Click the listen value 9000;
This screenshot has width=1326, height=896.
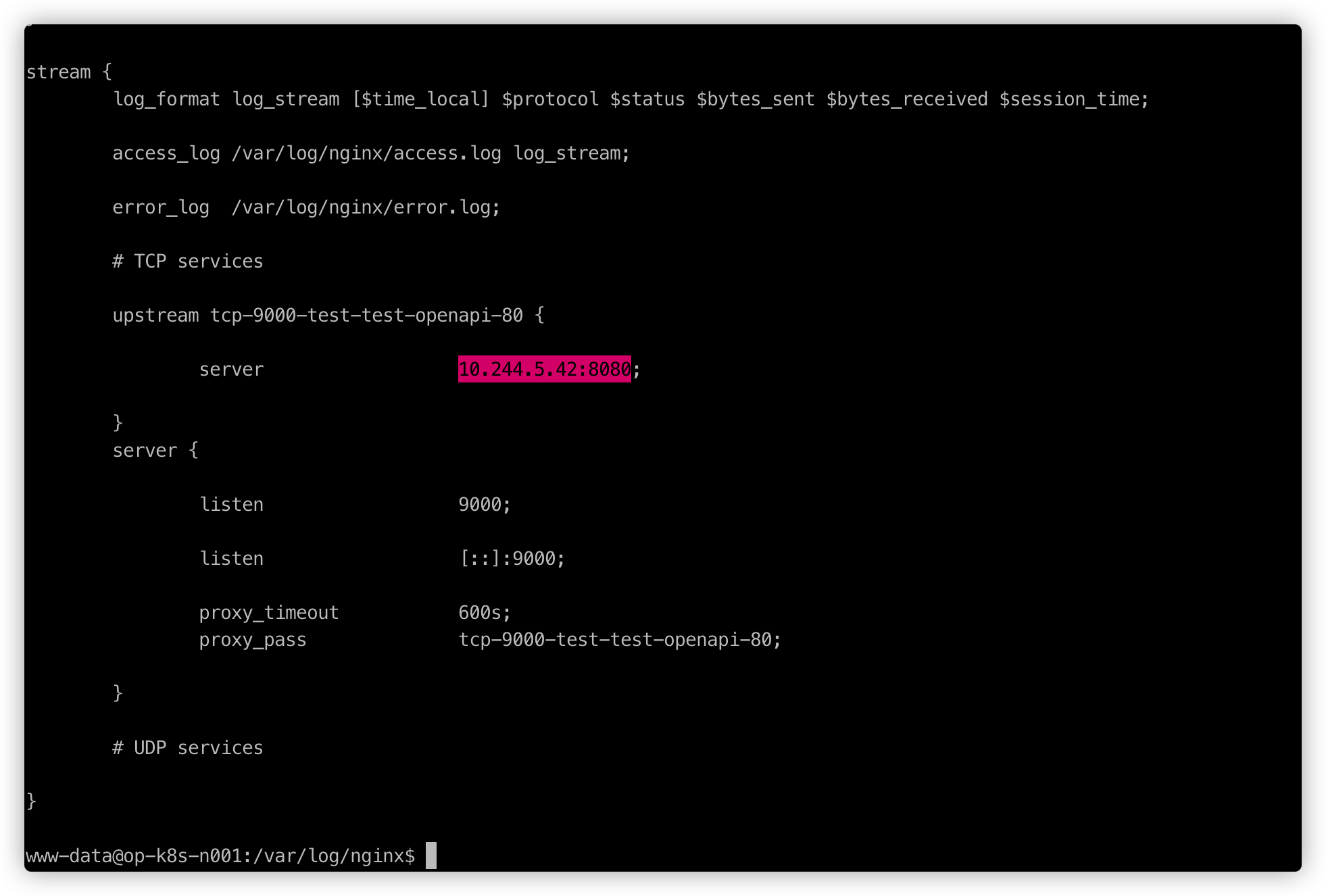(x=485, y=505)
